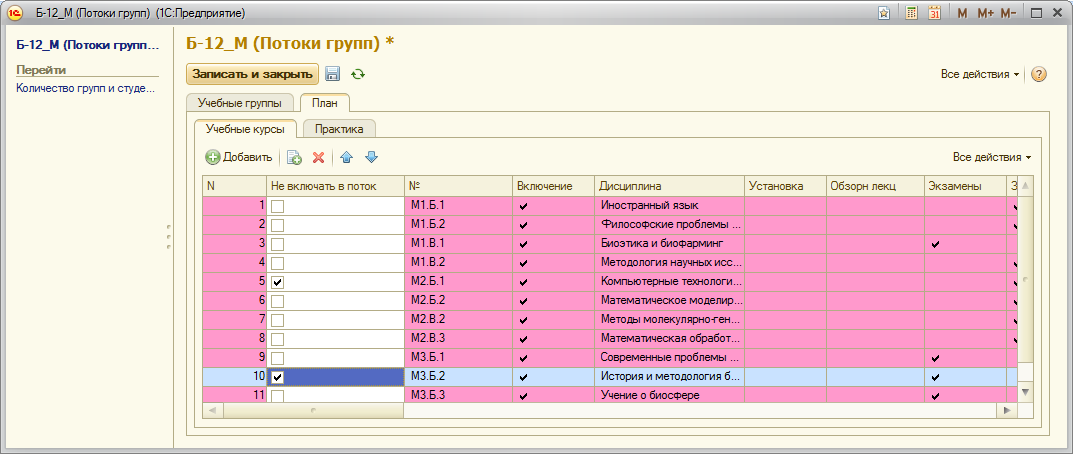Delete row with red X icon

click(x=318, y=157)
